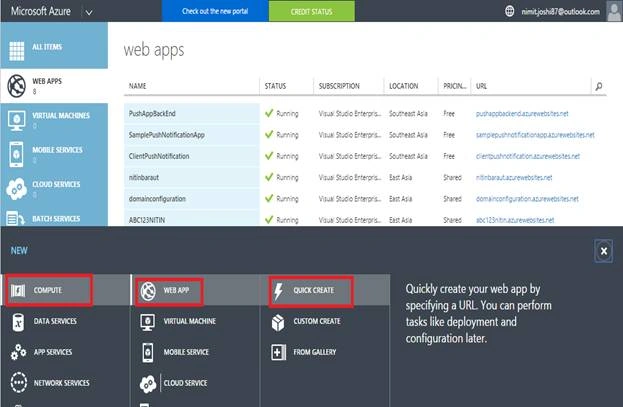Open the nimit.joshi87@outlook.com account menu
The width and height of the screenshot is (623, 407).
click(x=561, y=12)
